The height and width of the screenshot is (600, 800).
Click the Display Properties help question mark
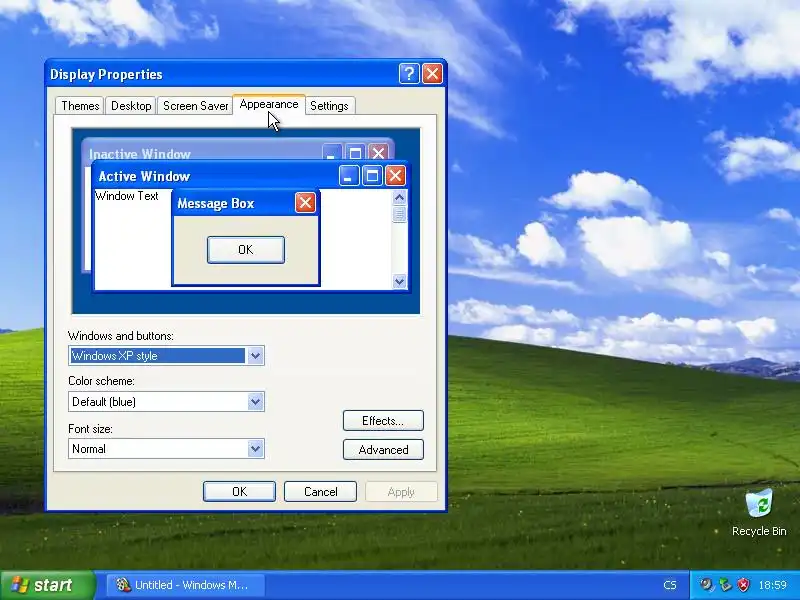(409, 74)
